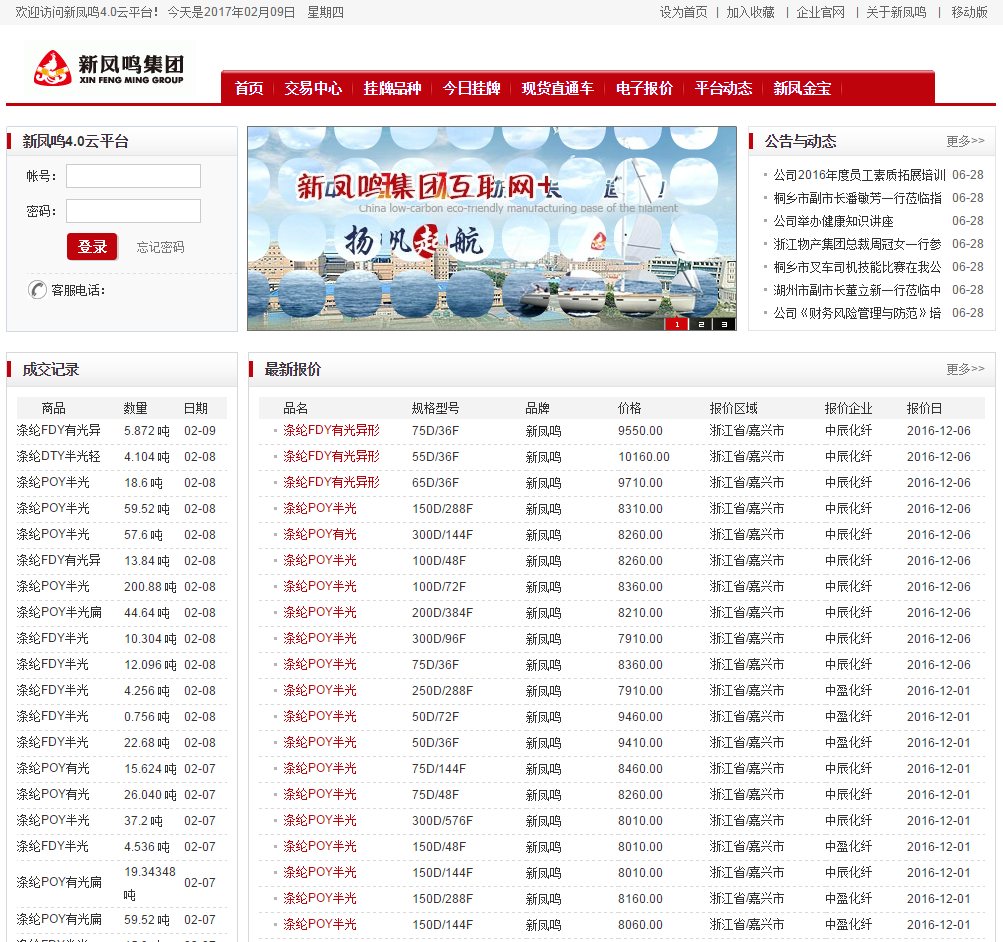Focus the 帐号 input field
Image resolution: width=1003 pixels, height=942 pixels.
point(133,176)
